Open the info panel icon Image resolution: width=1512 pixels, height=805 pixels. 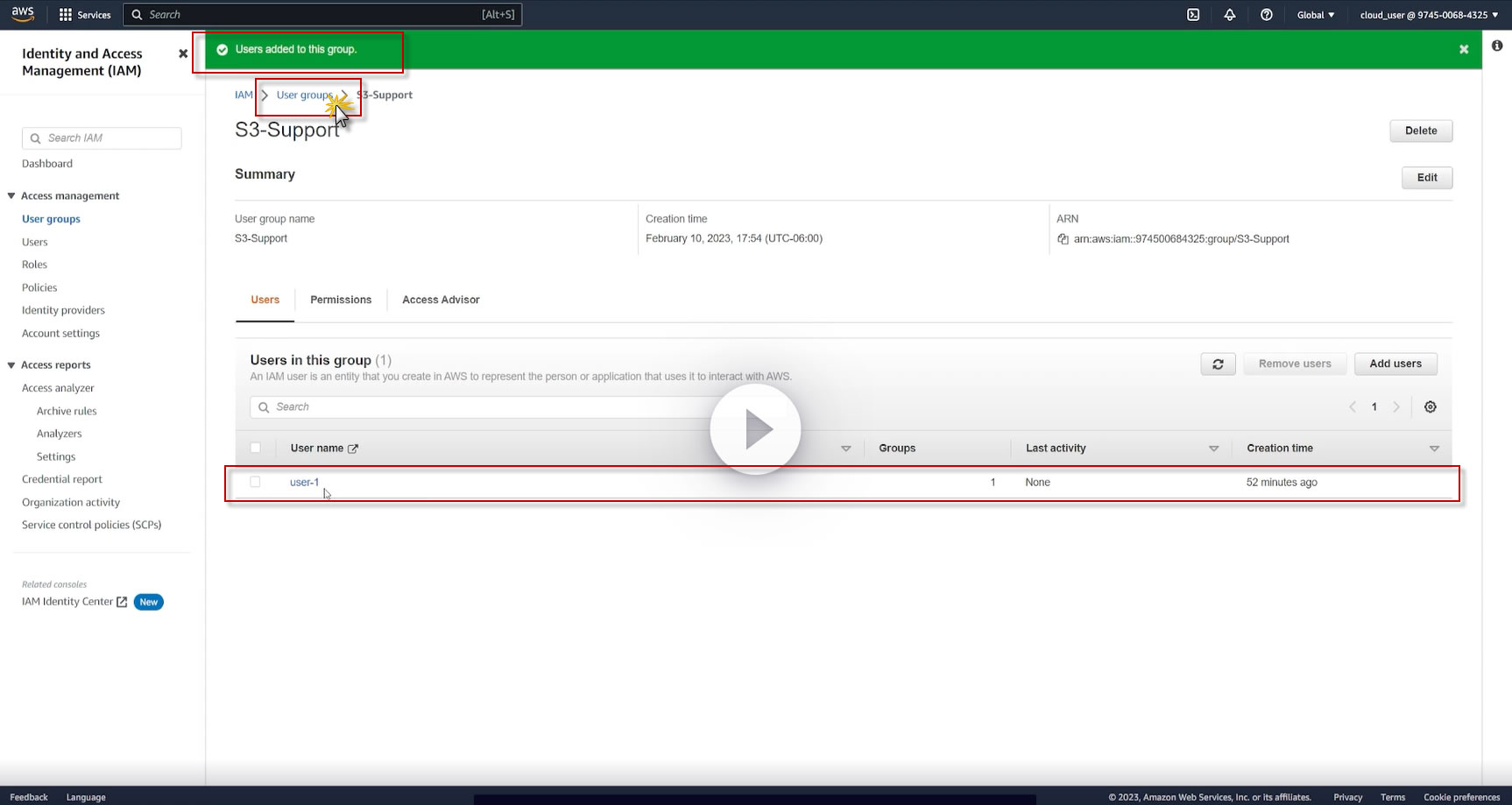pyautogui.click(x=1497, y=46)
